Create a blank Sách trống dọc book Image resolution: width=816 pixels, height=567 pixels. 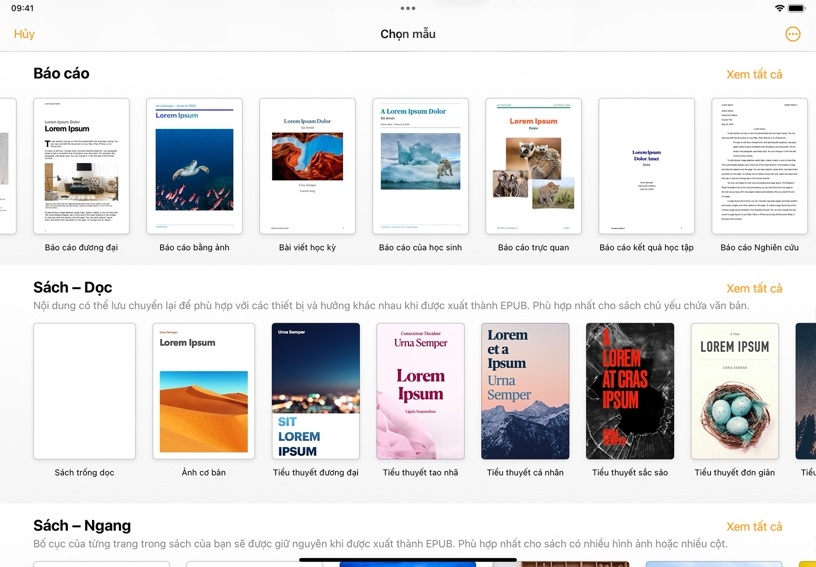[x=84, y=391]
